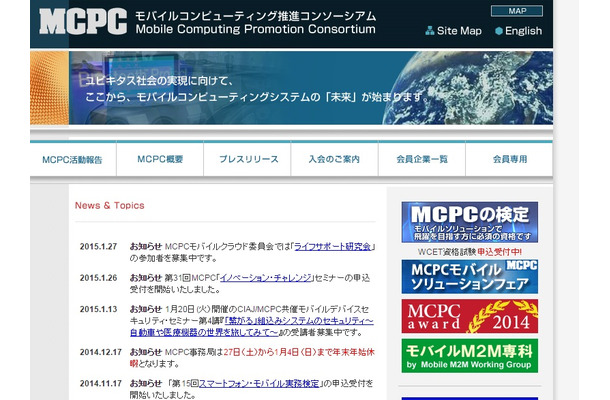610x400 pixels.
Task: Open the ライフサポート研究会 link
Action: pos(333,246)
